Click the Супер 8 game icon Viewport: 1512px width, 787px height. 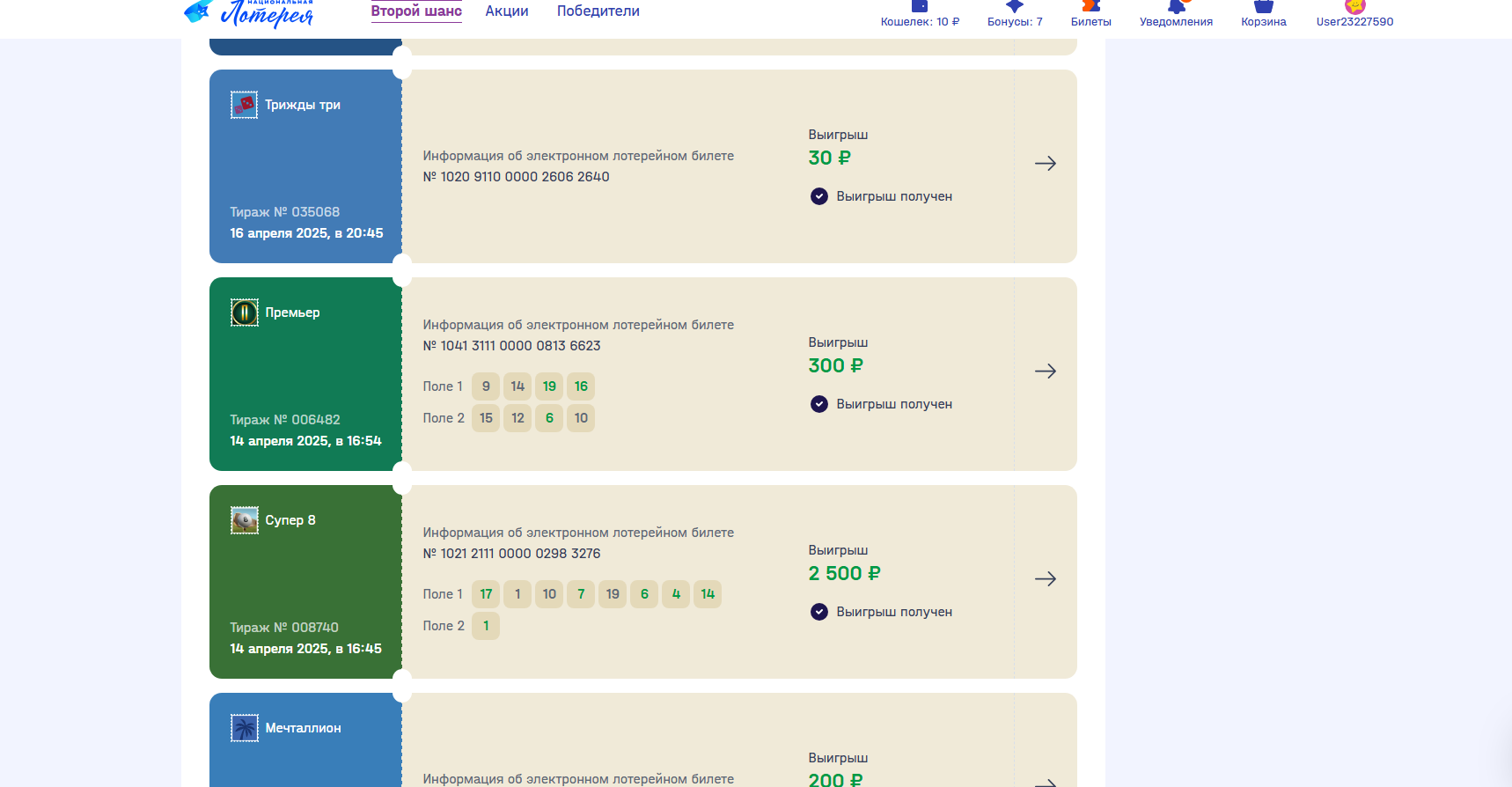[244, 520]
